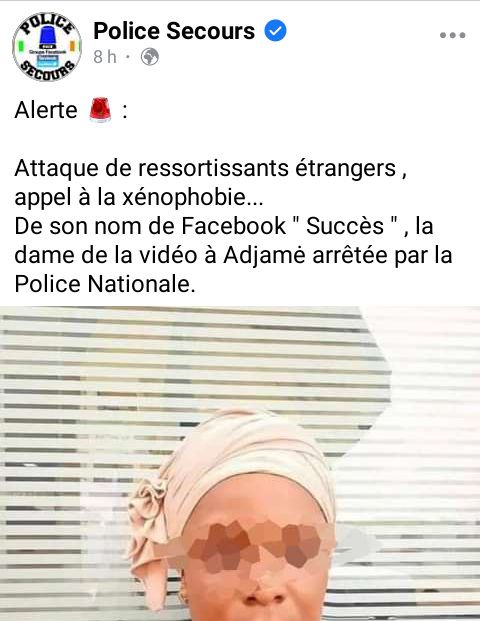Click the closing words Police Nationale
The height and width of the screenshot is (621, 480).
105,284
